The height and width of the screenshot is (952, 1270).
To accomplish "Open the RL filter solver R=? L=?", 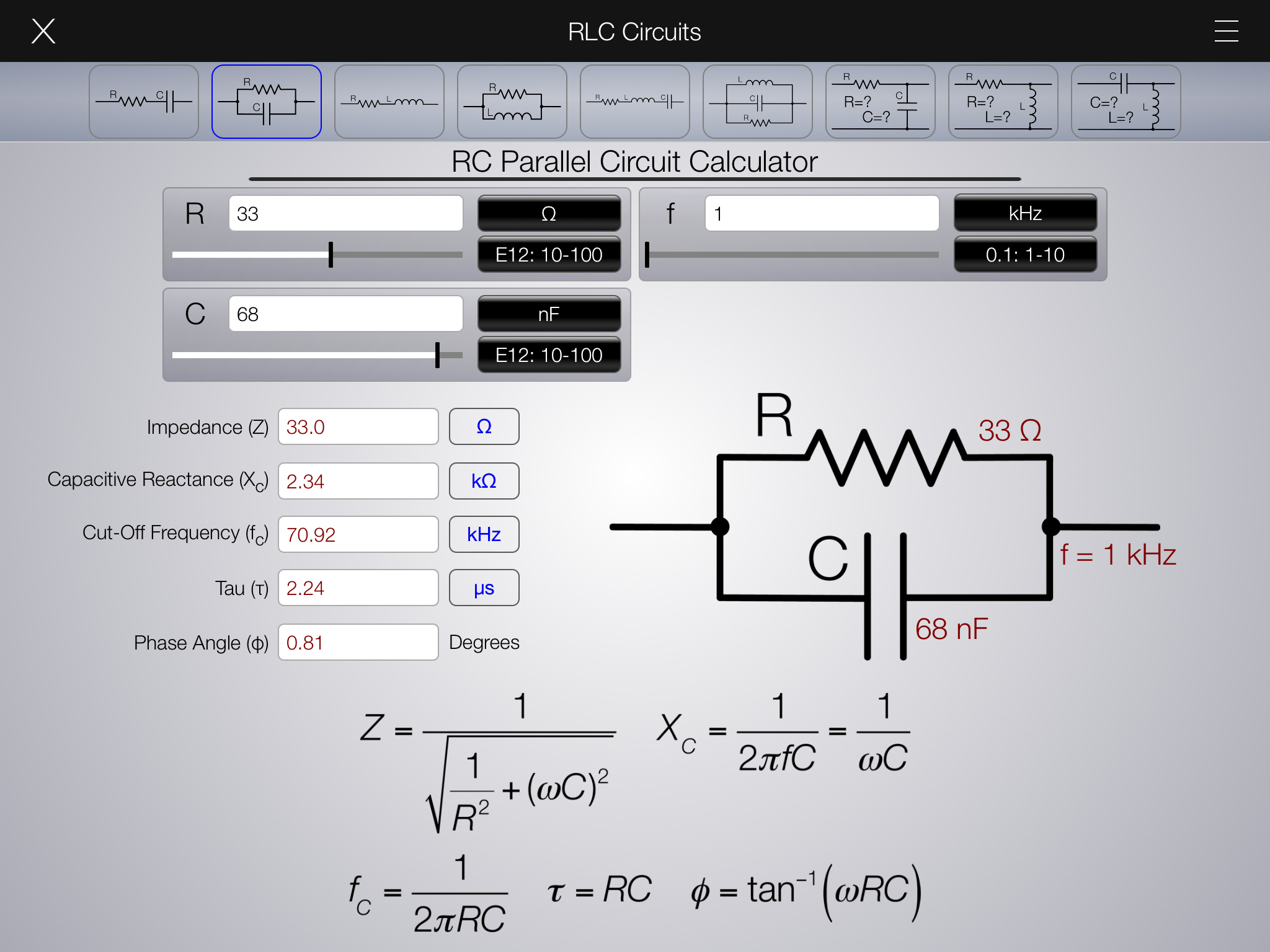I will coord(1003,102).
